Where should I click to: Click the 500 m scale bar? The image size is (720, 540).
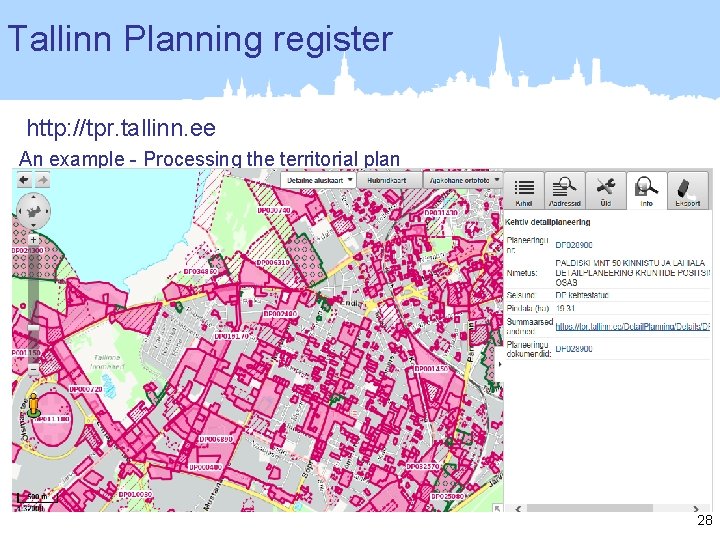pyautogui.click(x=36, y=498)
